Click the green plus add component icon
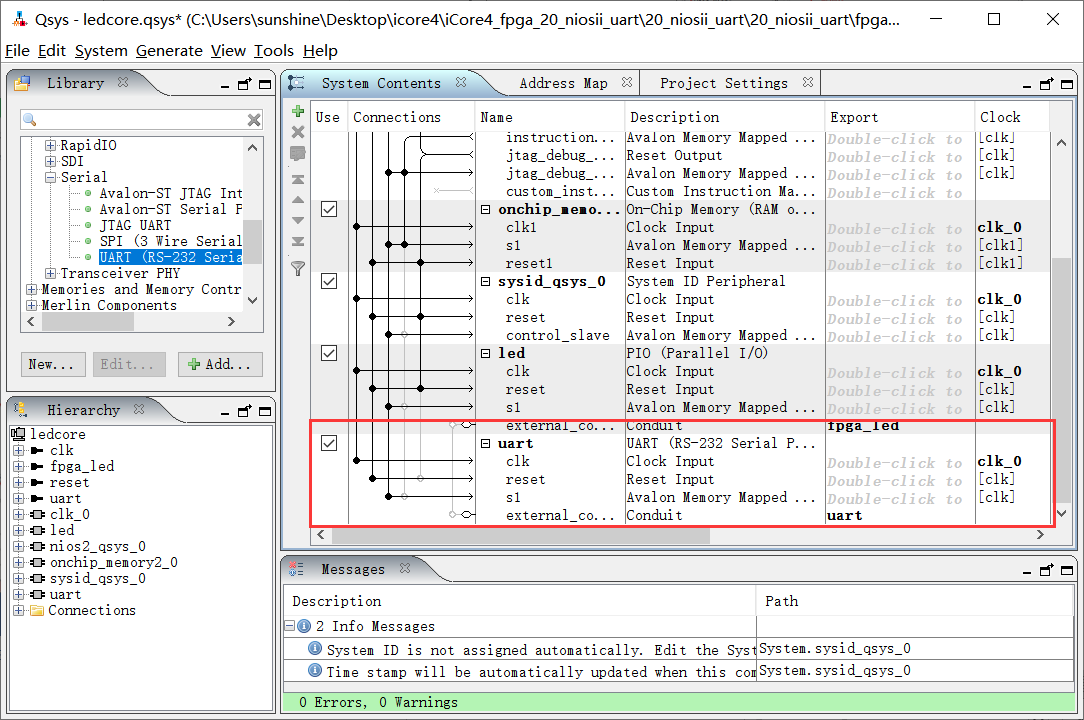Image resolution: width=1084 pixels, height=720 pixels. (297, 111)
